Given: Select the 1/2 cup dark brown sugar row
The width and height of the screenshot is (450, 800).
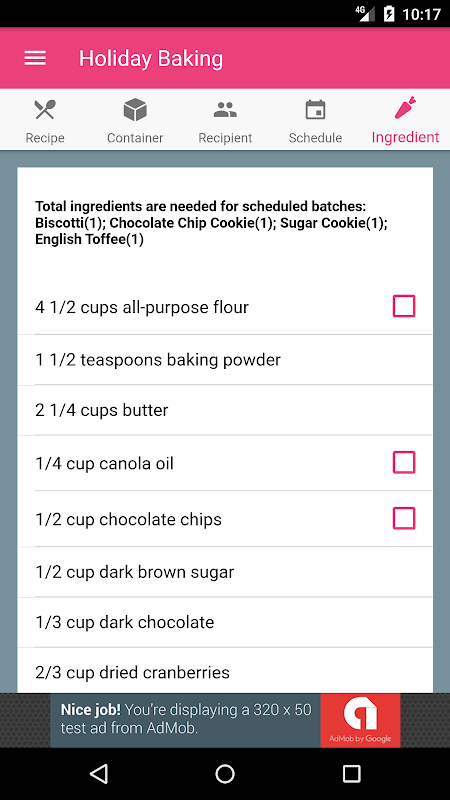Looking at the screenshot, I should tap(225, 572).
